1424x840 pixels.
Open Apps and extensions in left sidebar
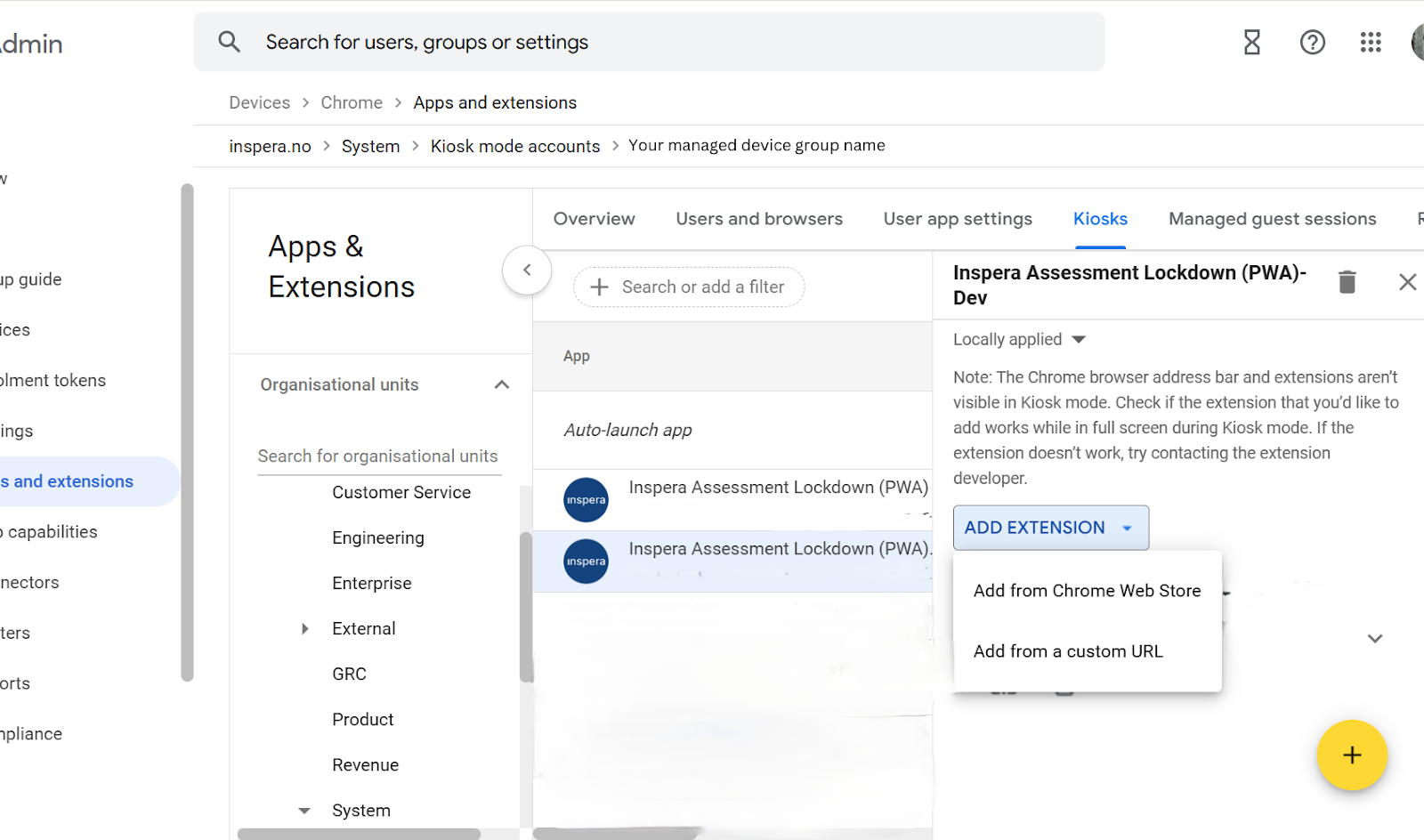point(89,481)
